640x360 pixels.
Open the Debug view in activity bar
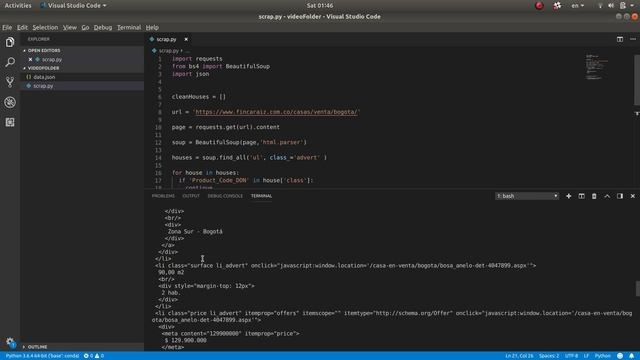pyautogui.click(x=10, y=102)
